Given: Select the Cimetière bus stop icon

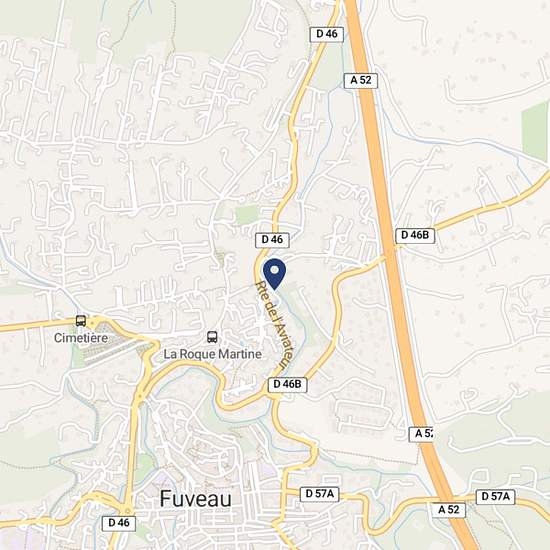Looking at the screenshot, I should [x=81, y=321].
